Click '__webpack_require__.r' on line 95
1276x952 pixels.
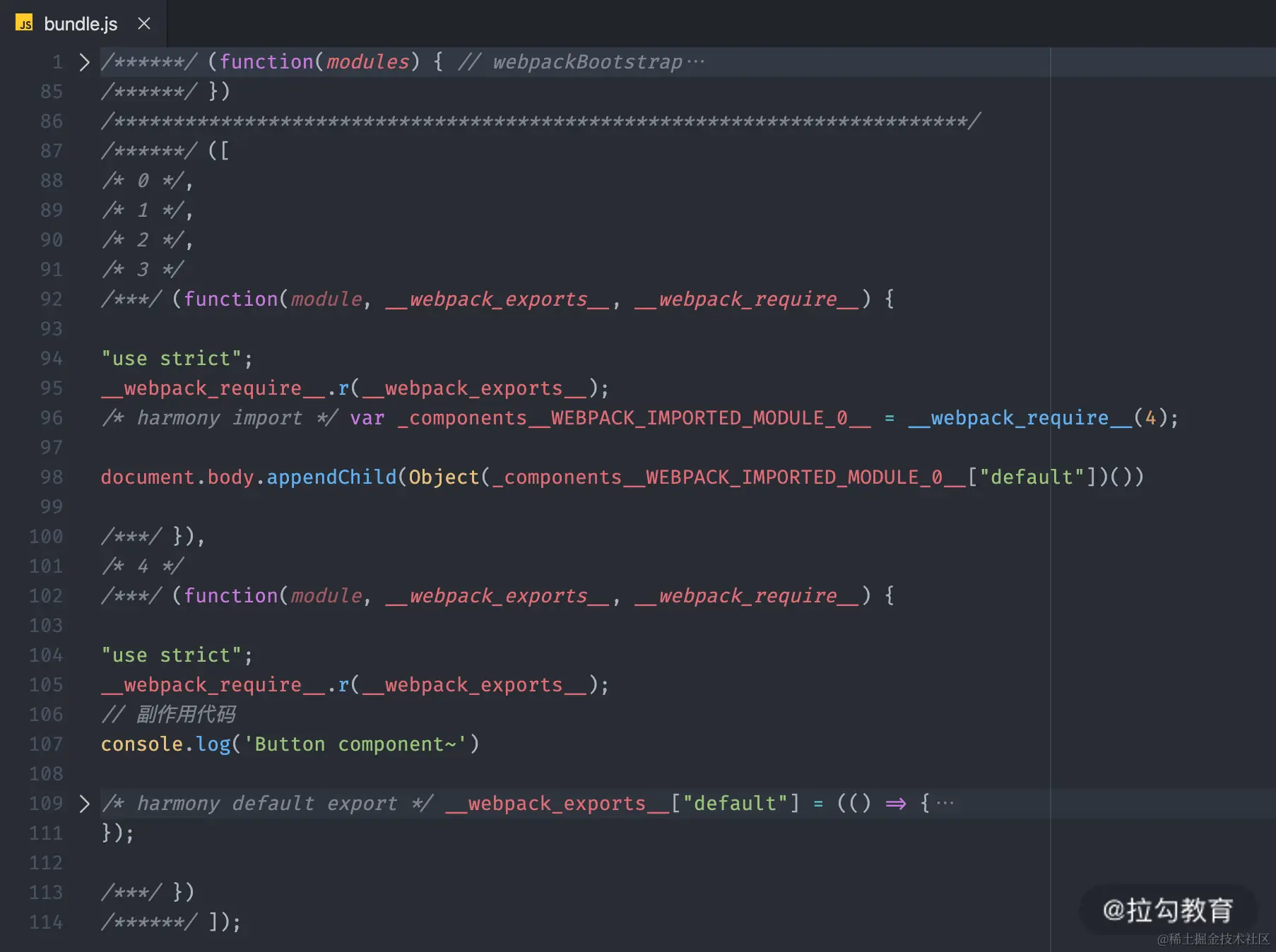point(225,388)
